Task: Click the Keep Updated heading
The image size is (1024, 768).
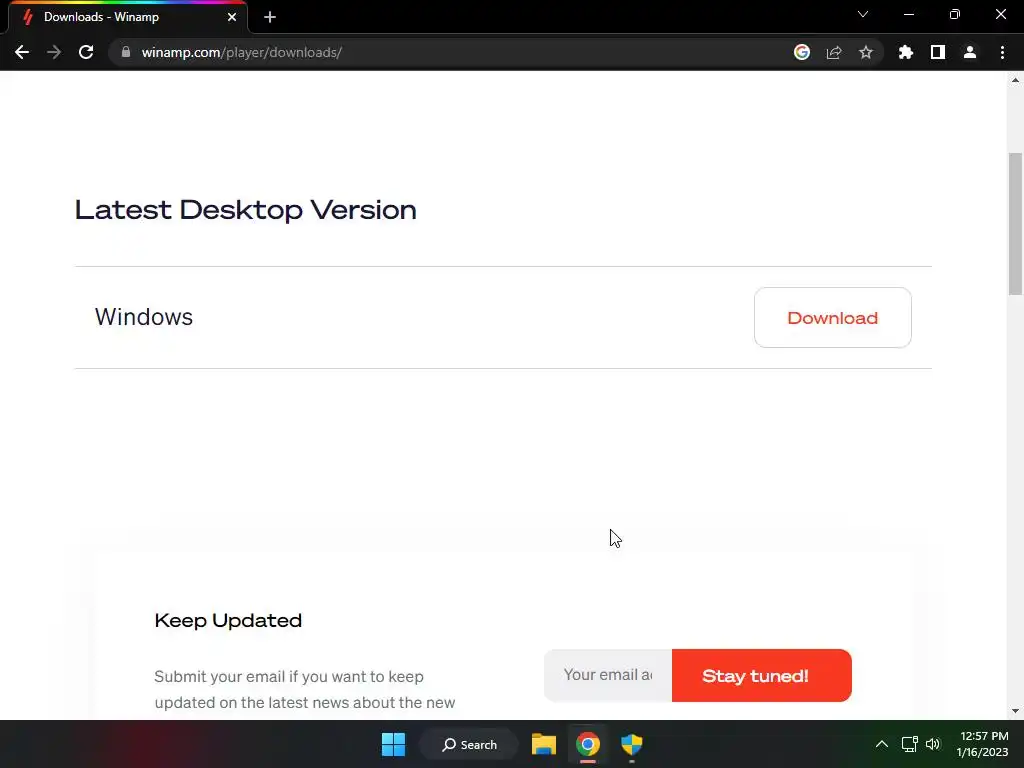Action: coord(228,620)
